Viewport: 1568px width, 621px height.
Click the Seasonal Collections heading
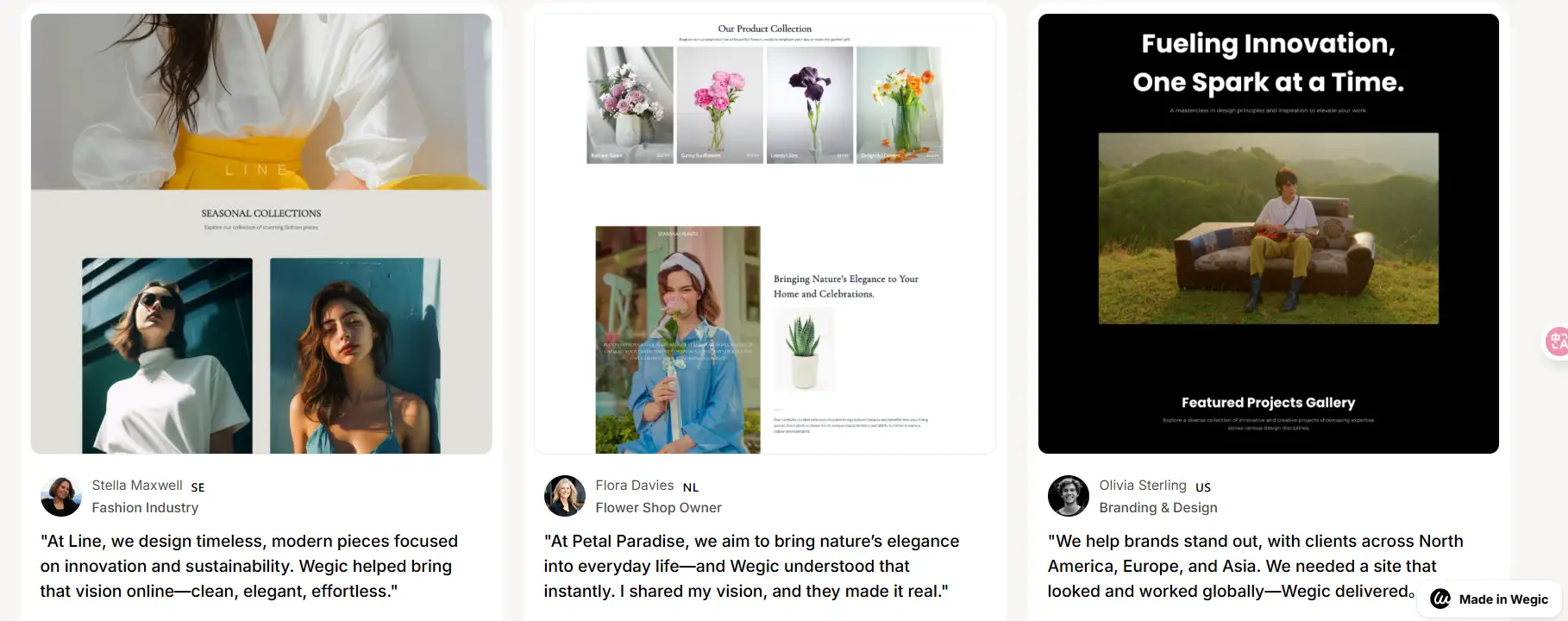click(x=261, y=213)
